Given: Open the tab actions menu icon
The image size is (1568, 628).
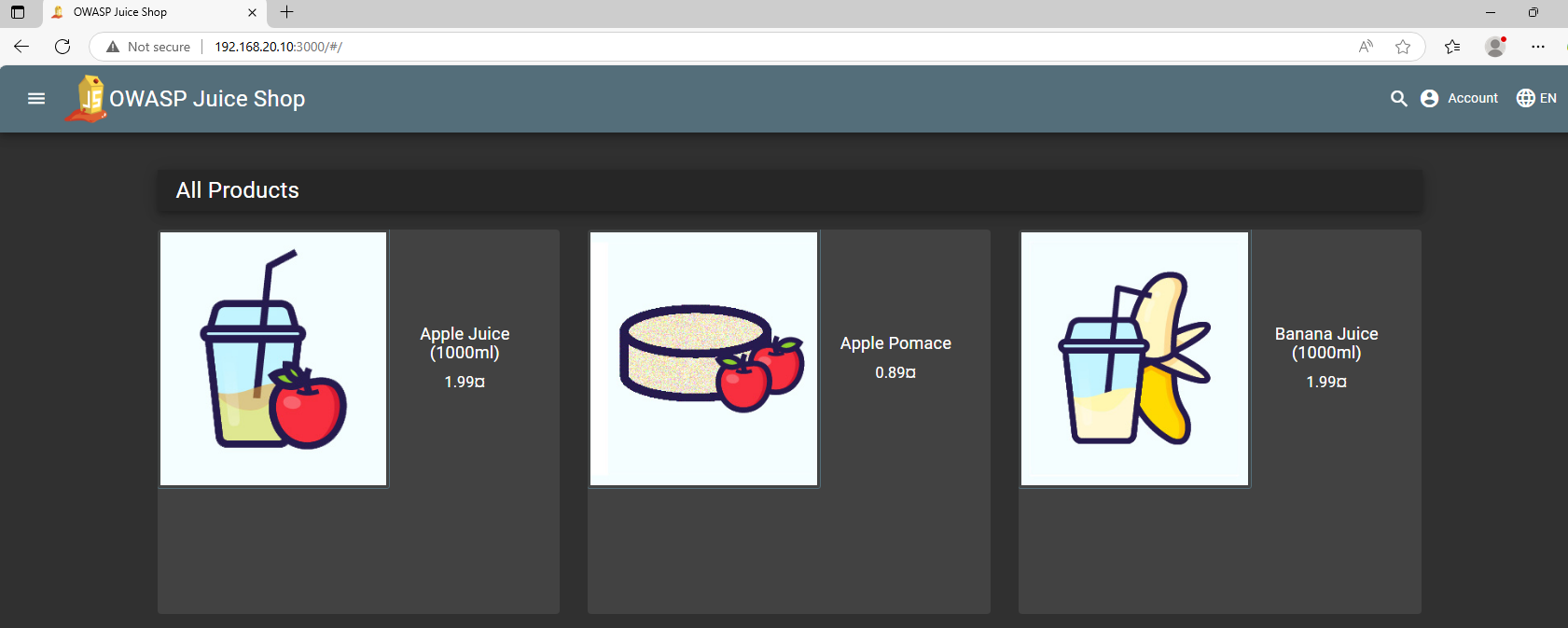Looking at the screenshot, I should point(18,12).
